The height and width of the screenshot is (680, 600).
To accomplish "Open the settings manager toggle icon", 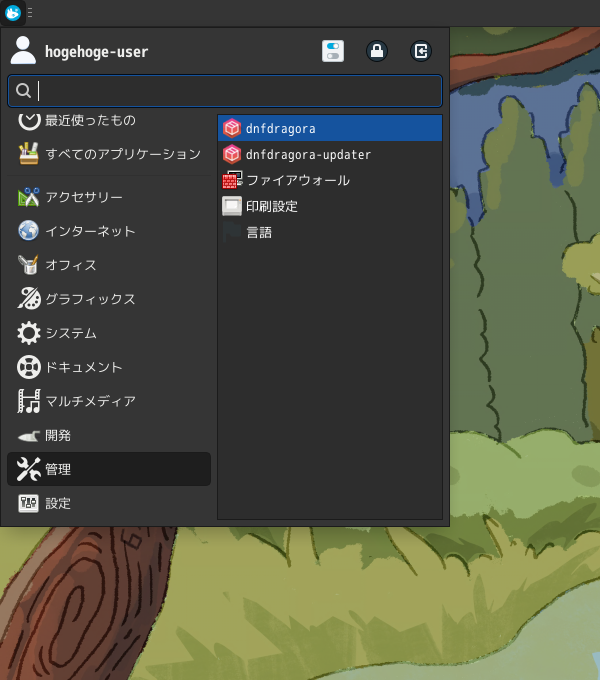I will point(333,51).
